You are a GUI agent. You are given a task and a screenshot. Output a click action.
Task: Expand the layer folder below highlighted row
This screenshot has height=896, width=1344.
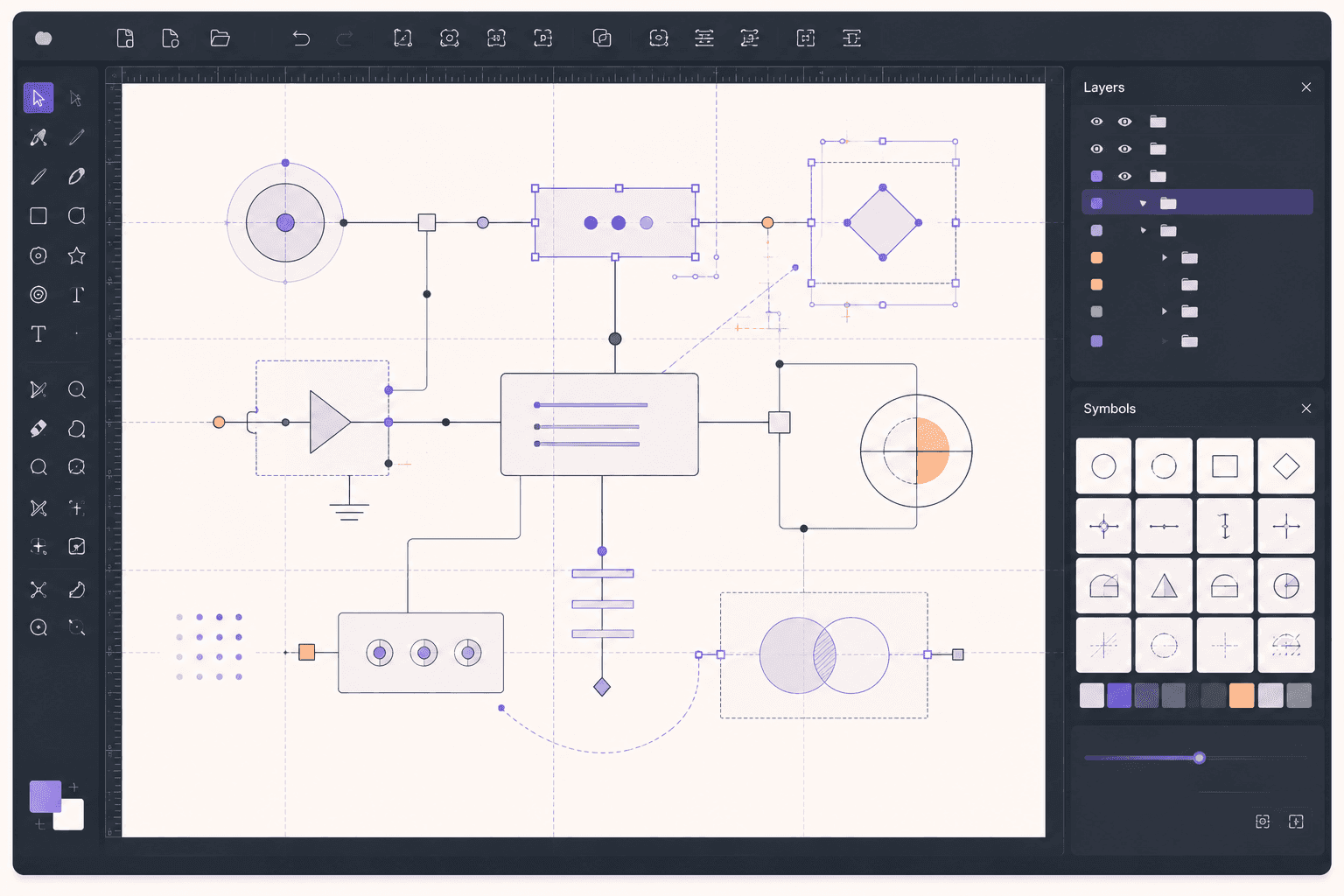click(1143, 230)
